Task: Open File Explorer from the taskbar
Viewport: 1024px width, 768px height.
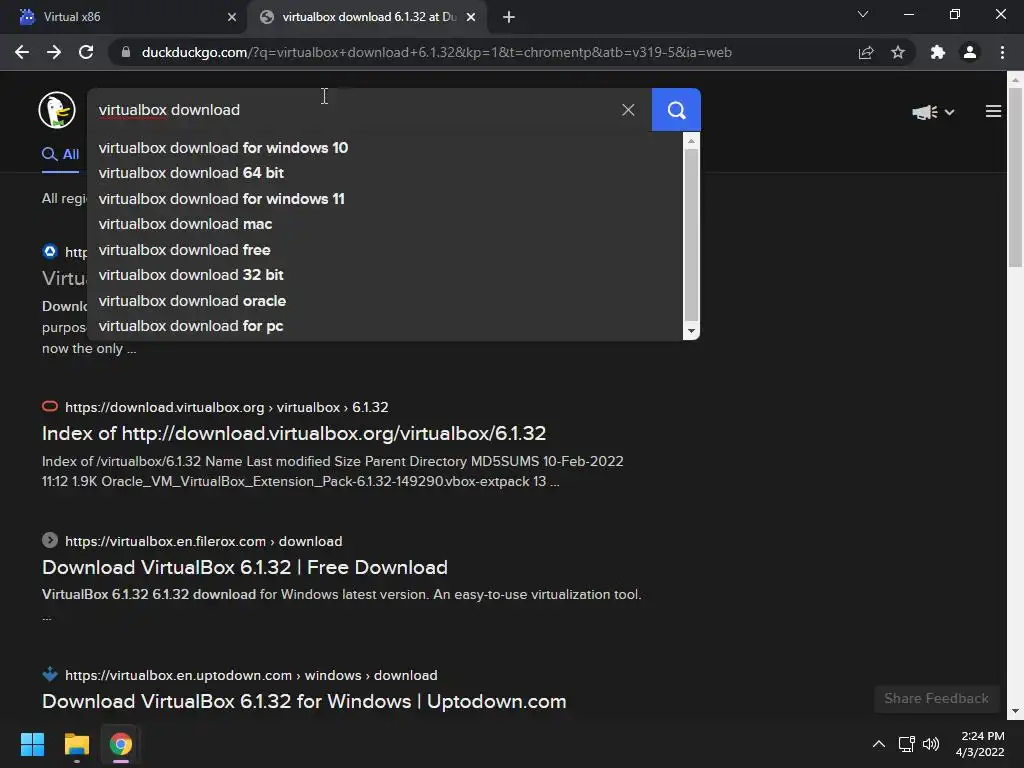Action: point(76,744)
